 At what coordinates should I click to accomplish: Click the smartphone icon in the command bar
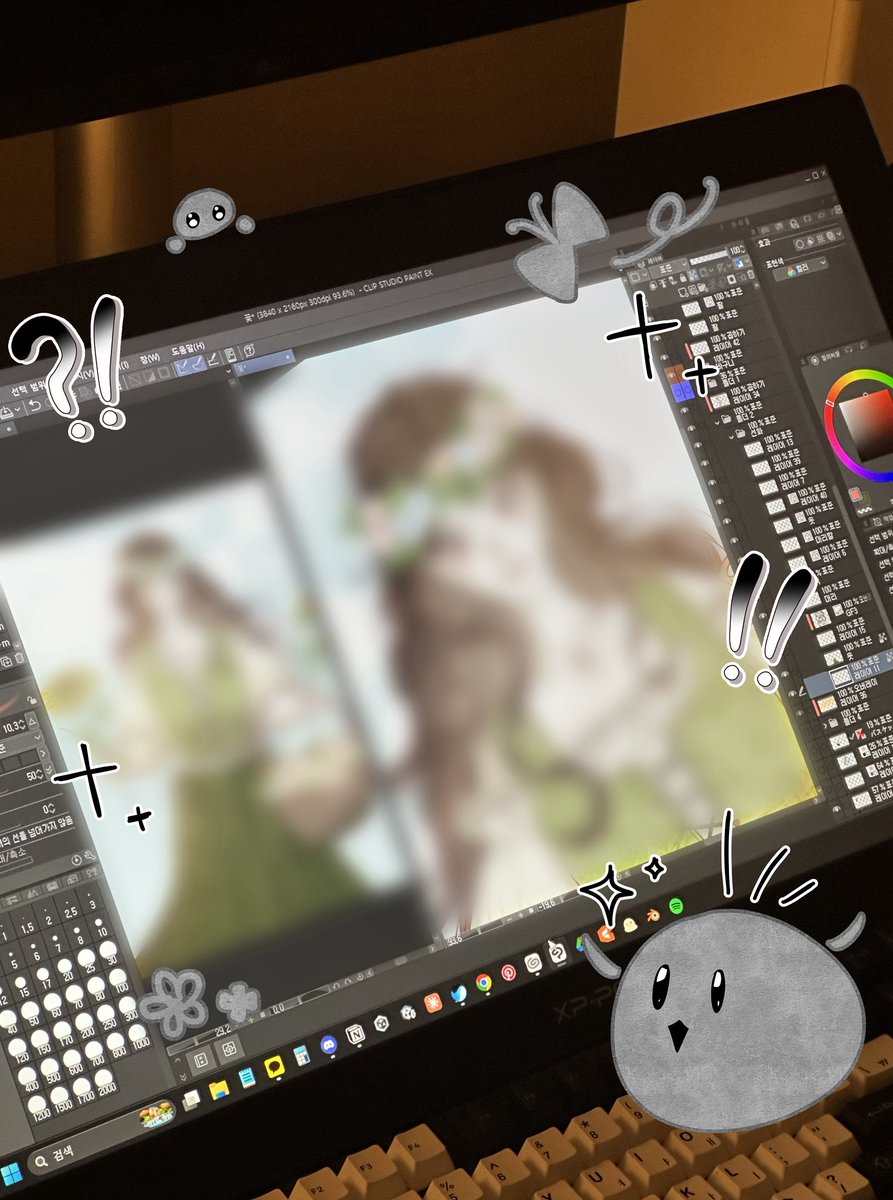pyautogui.click(x=229, y=355)
